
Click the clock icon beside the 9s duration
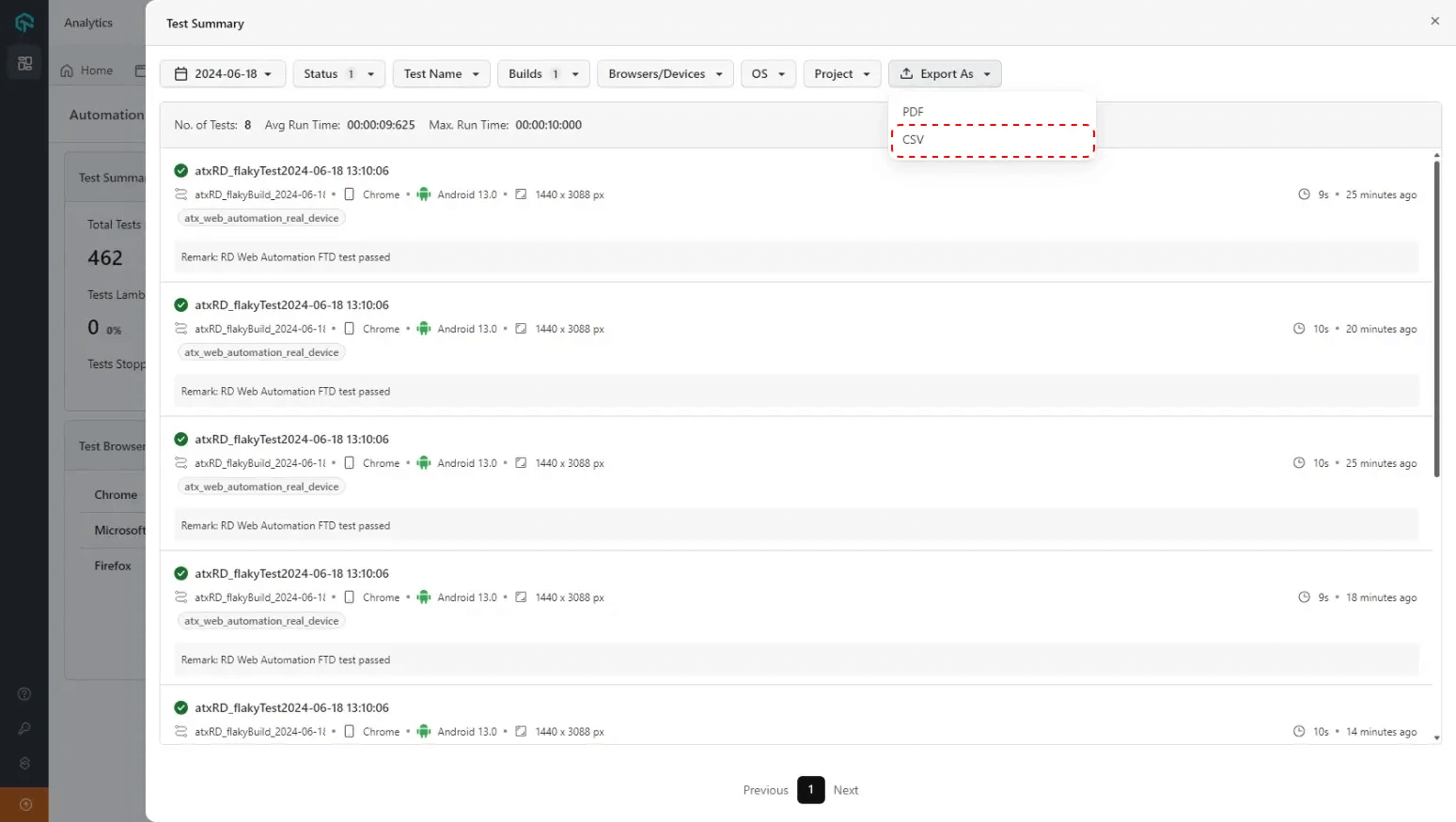coord(1304,194)
